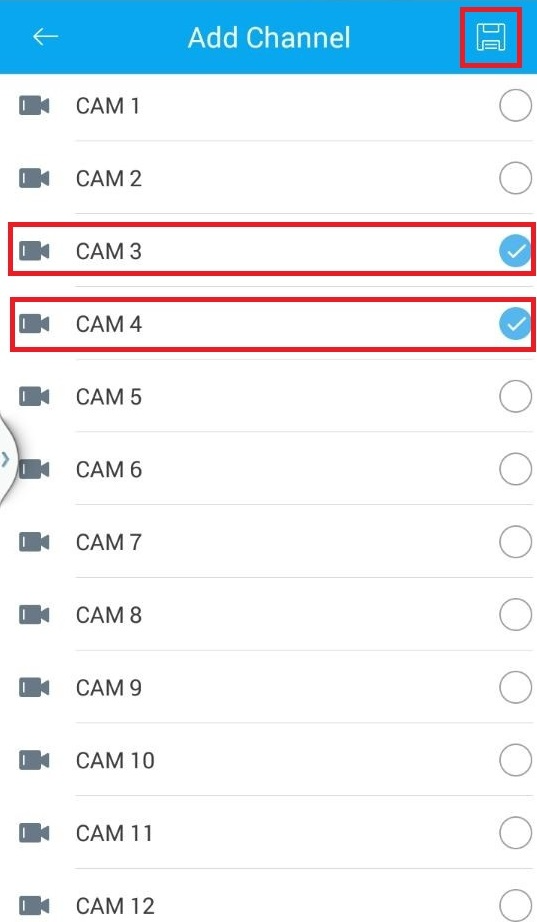
Task: Select the CAM 6 checkbox circle
Action: click(515, 469)
